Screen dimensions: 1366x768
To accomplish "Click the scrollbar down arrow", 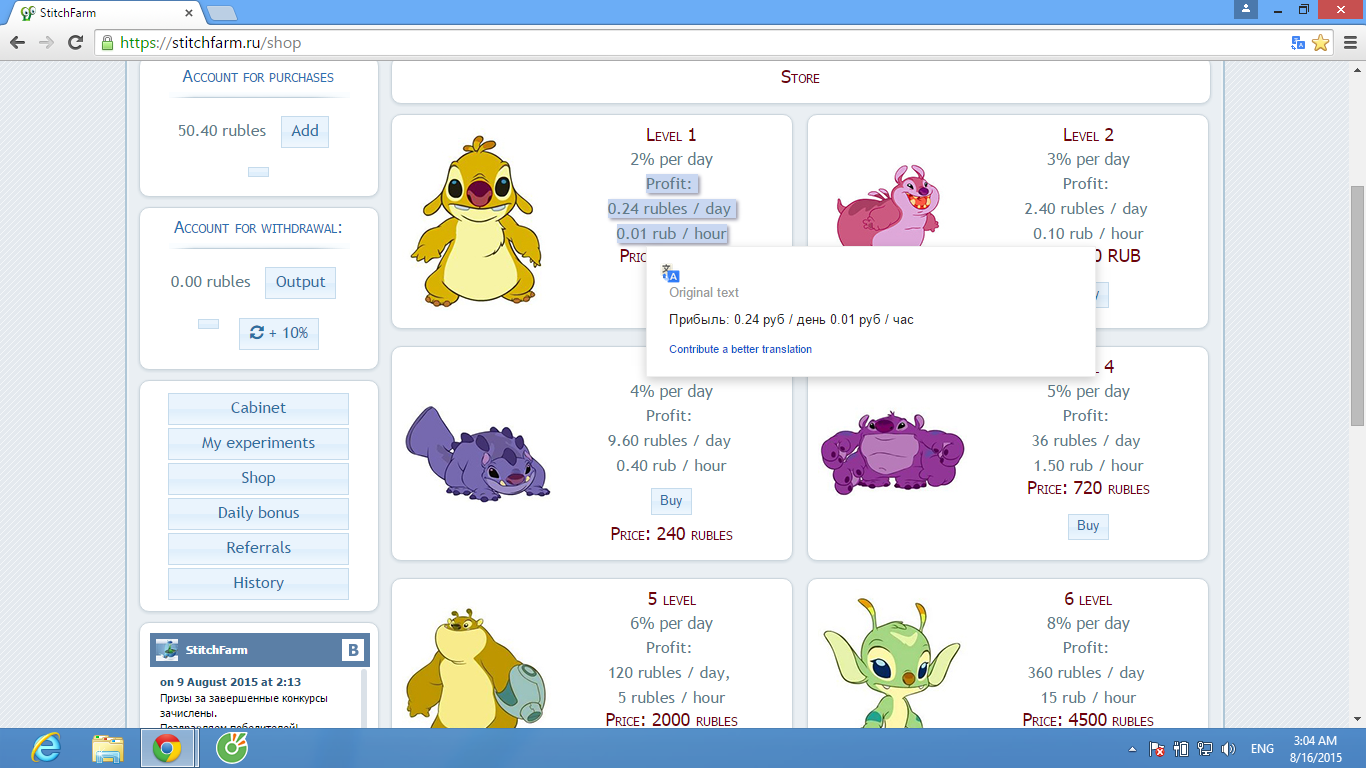I will [1357, 719].
